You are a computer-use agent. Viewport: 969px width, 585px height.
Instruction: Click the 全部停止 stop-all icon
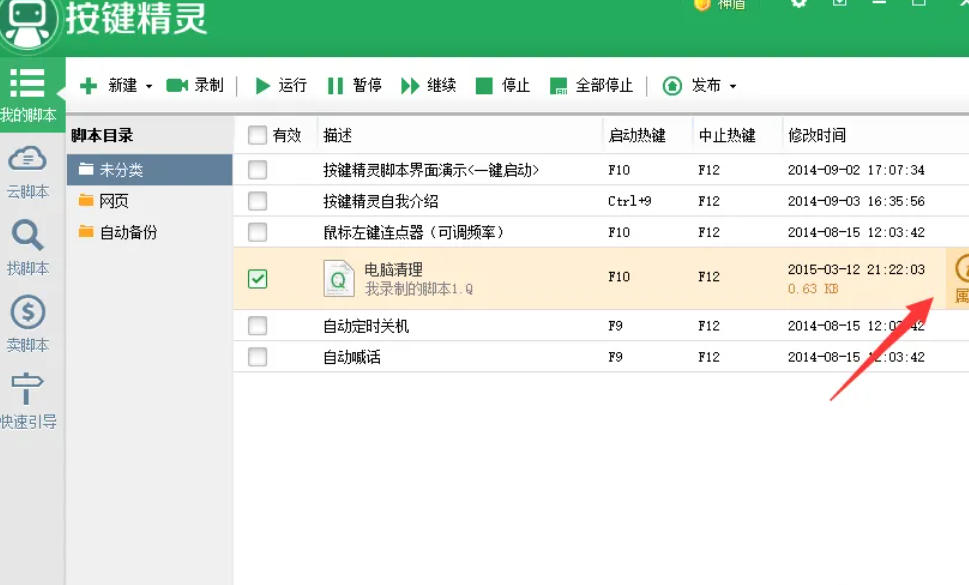pos(558,85)
